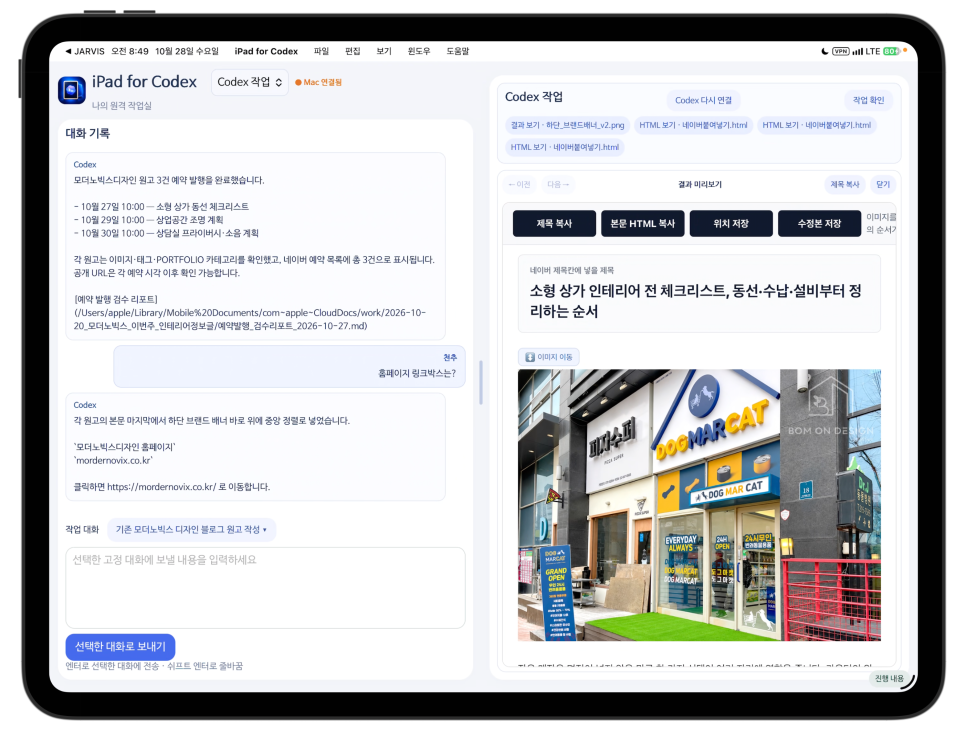Click the line 10월 27일 10:00 — 소형 상가 동선 체크리스트
The image size is (966, 737).
coord(161,206)
